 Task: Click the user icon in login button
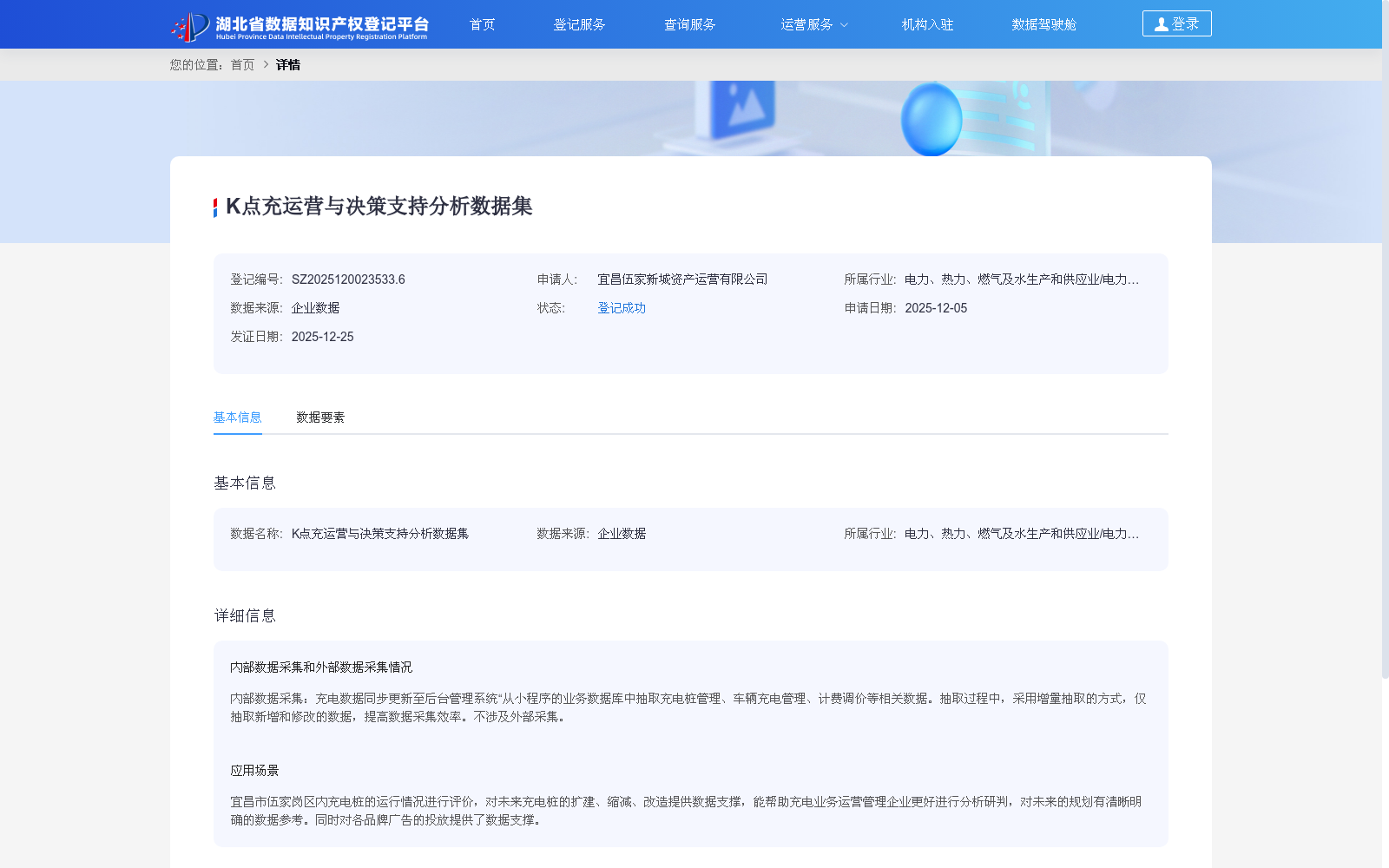[x=1161, y=24]
